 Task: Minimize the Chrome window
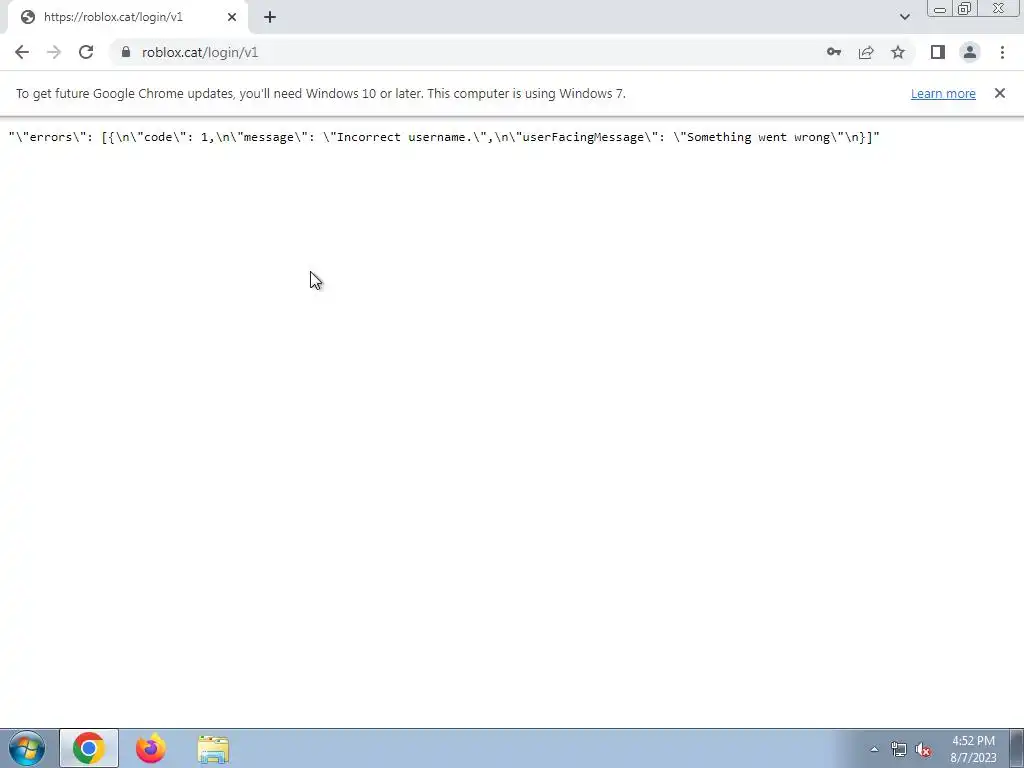[940, 8]
